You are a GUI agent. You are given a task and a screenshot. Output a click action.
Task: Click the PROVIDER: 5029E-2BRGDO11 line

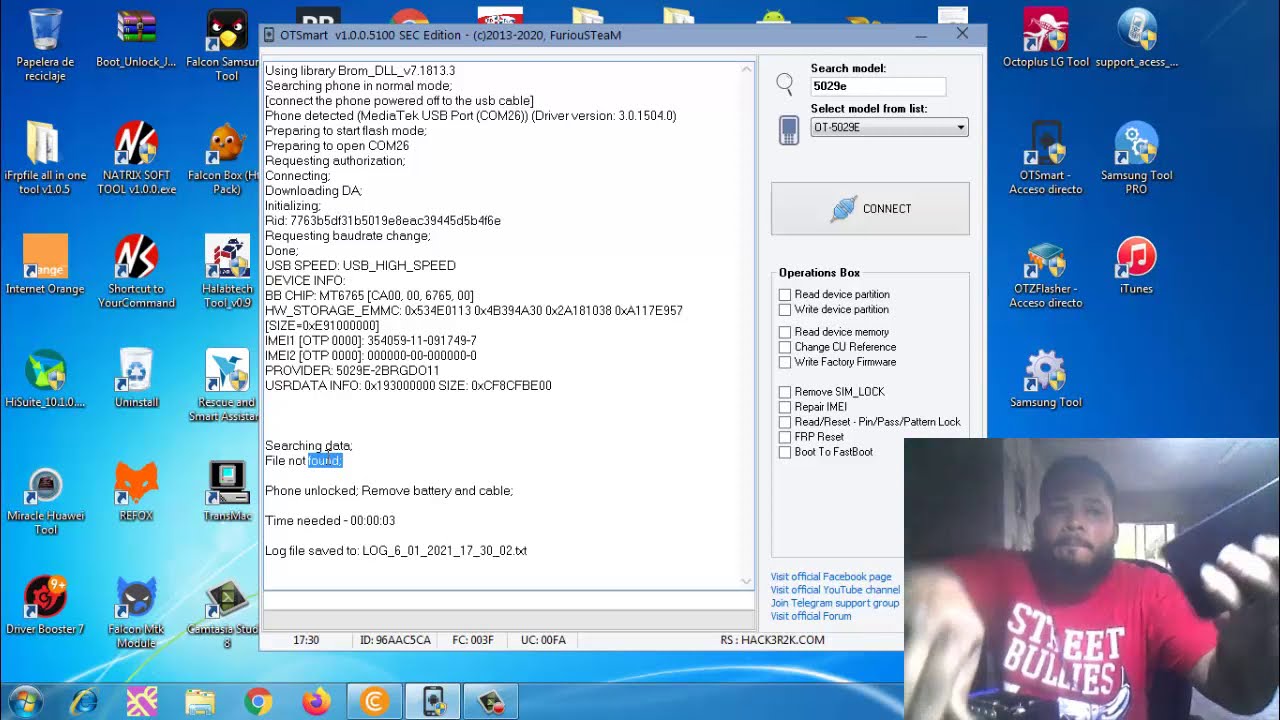point(352,371)
